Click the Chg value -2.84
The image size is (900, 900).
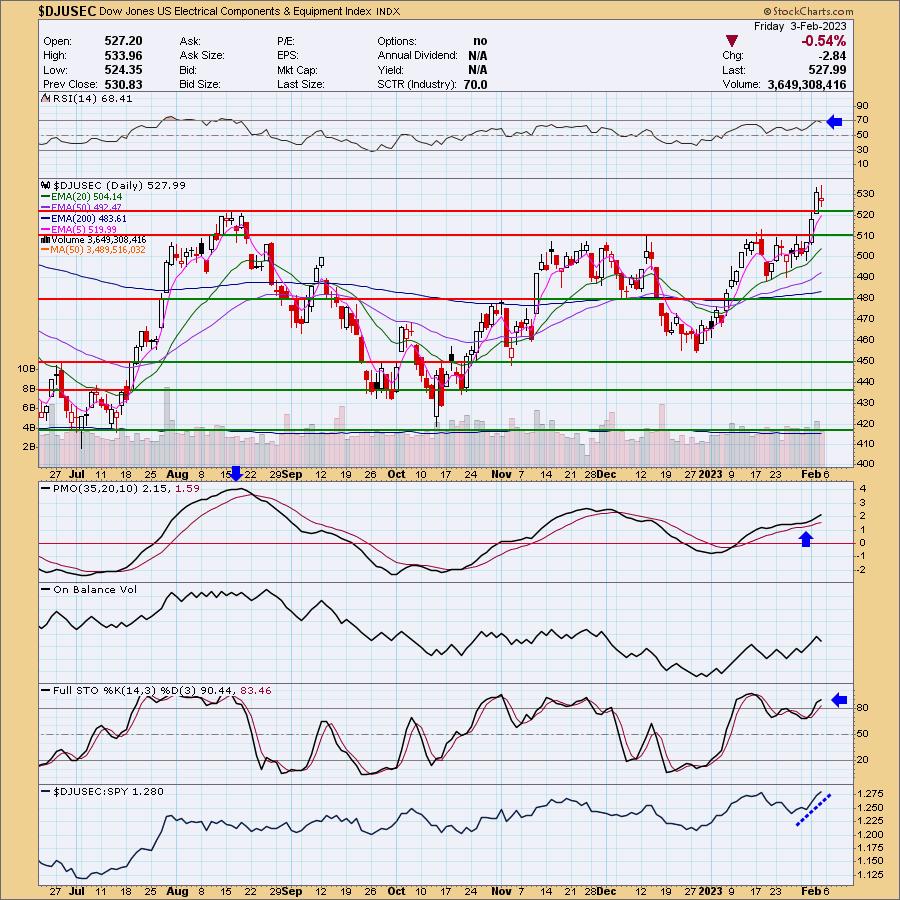pos(832,56)
